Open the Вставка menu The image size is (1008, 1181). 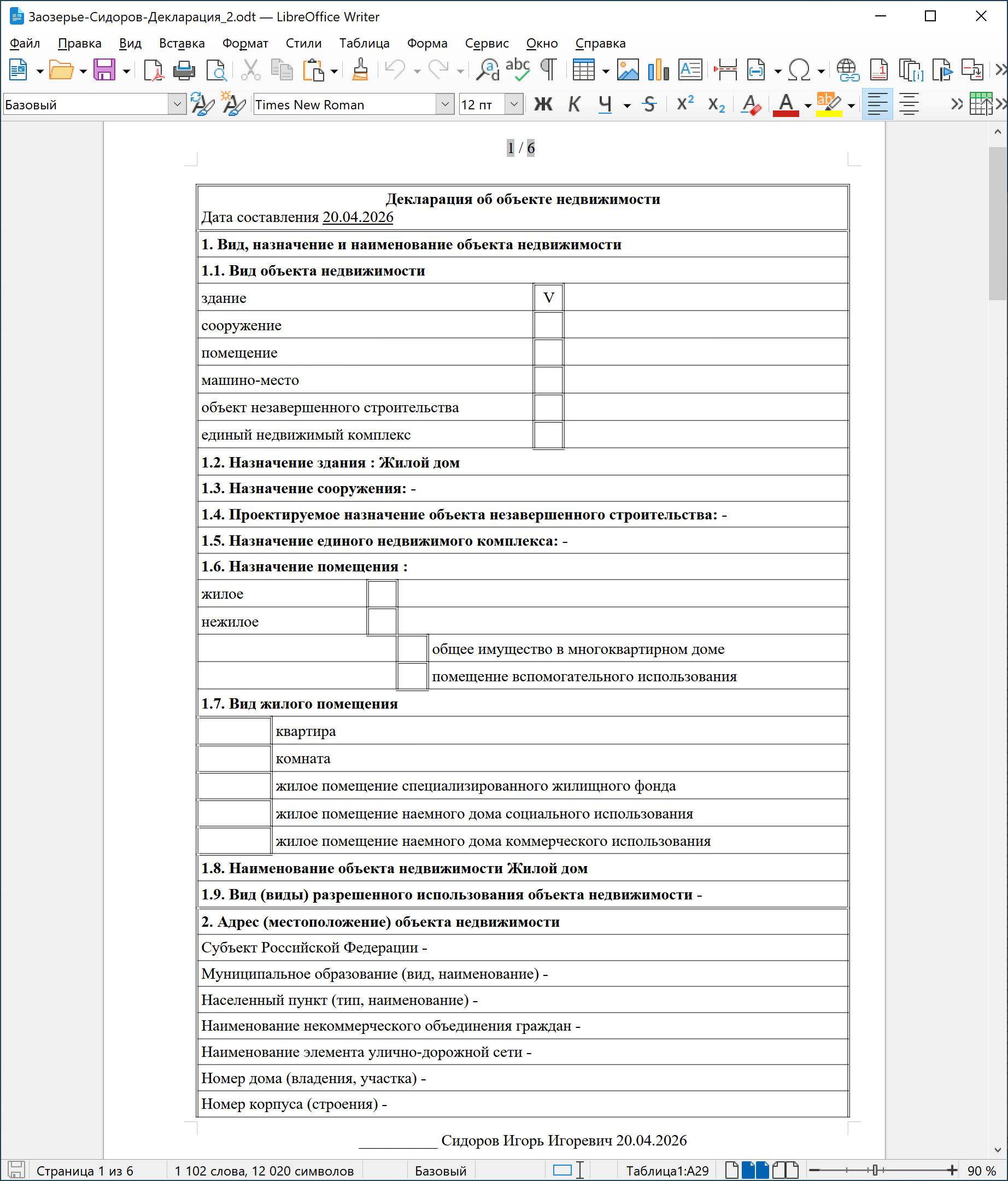tap(182, 43)
